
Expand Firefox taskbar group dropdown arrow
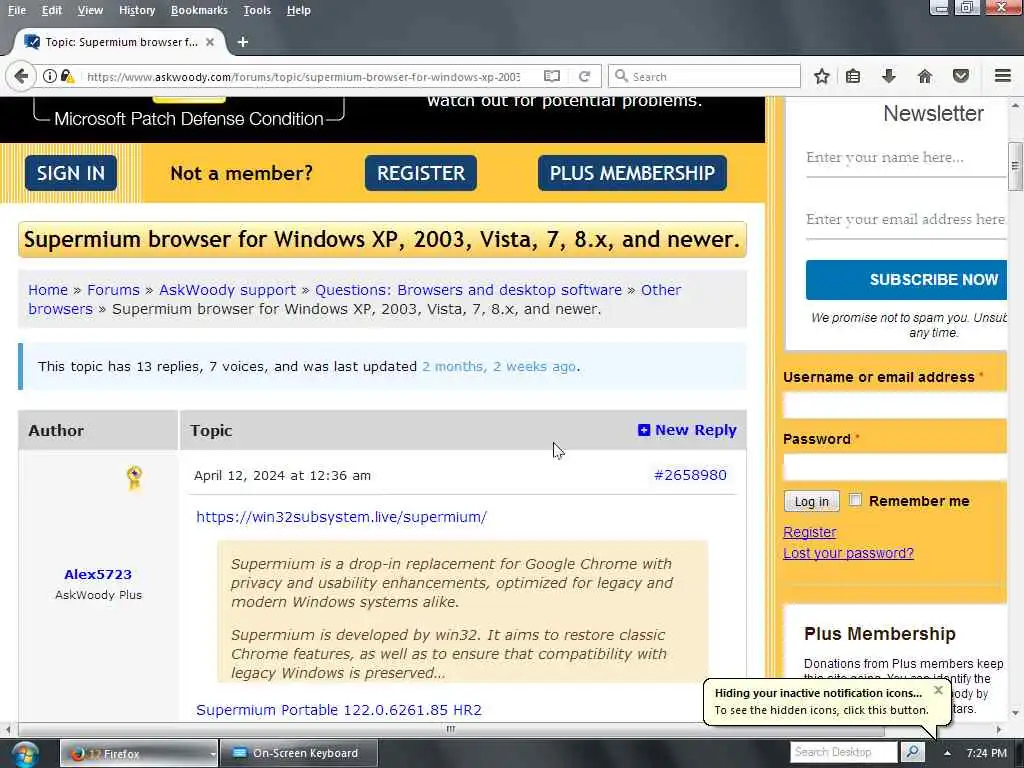(x=213, y=754)
